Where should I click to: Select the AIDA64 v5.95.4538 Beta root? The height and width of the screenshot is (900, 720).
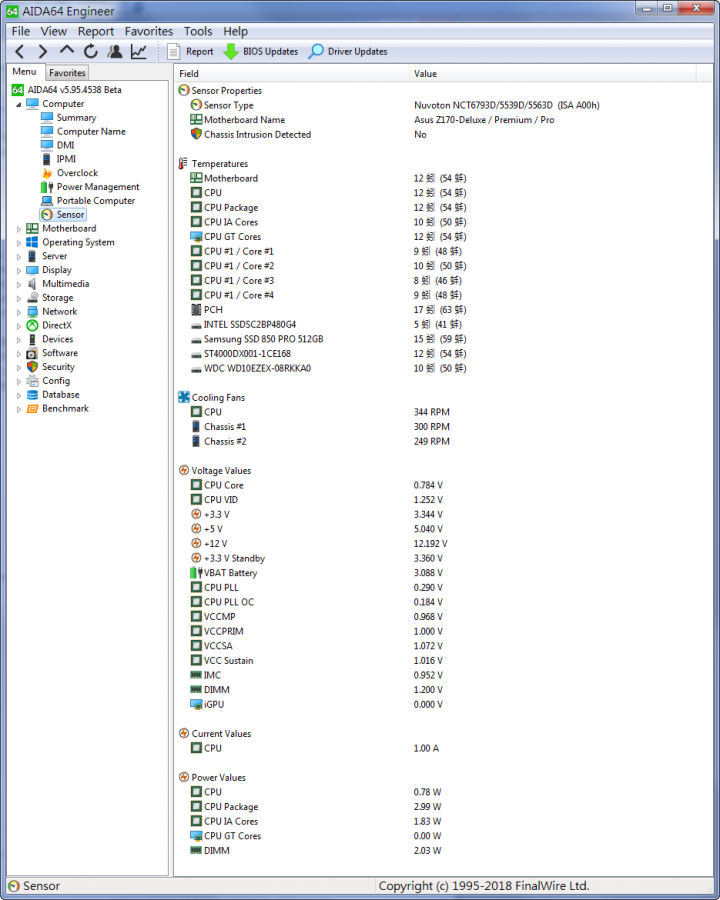pyautogui.click(x=75, y=90)
